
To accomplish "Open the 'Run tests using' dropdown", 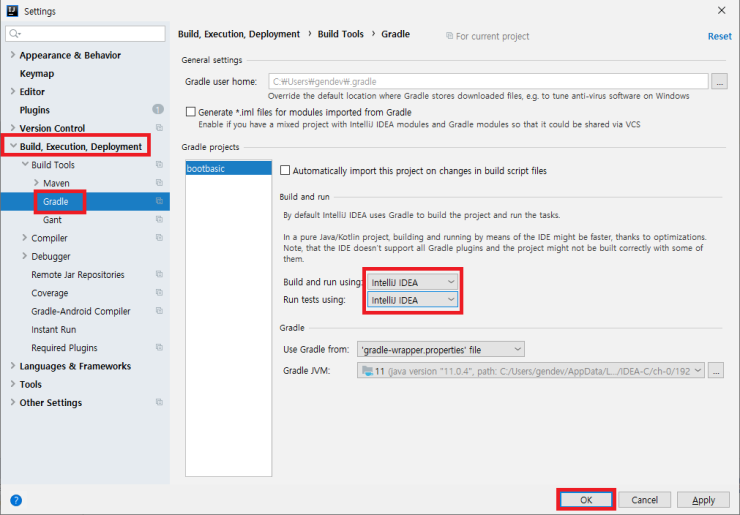I will (413, 300).
